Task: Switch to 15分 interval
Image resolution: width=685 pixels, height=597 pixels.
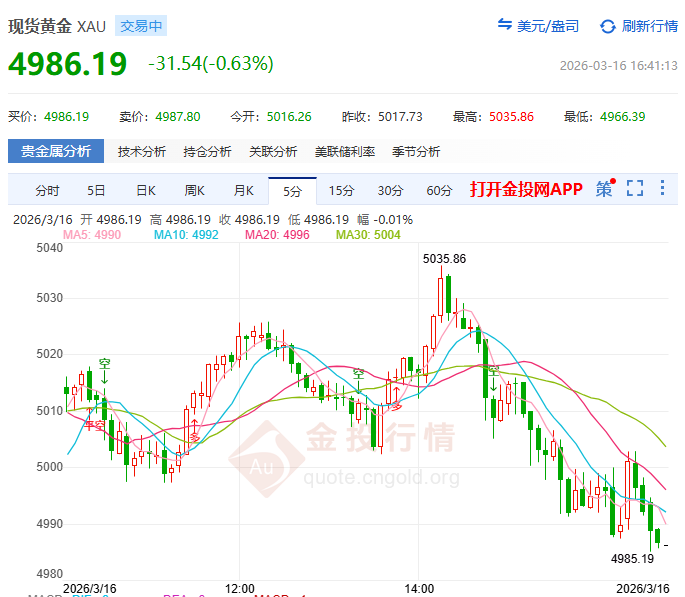Action: 341,191
